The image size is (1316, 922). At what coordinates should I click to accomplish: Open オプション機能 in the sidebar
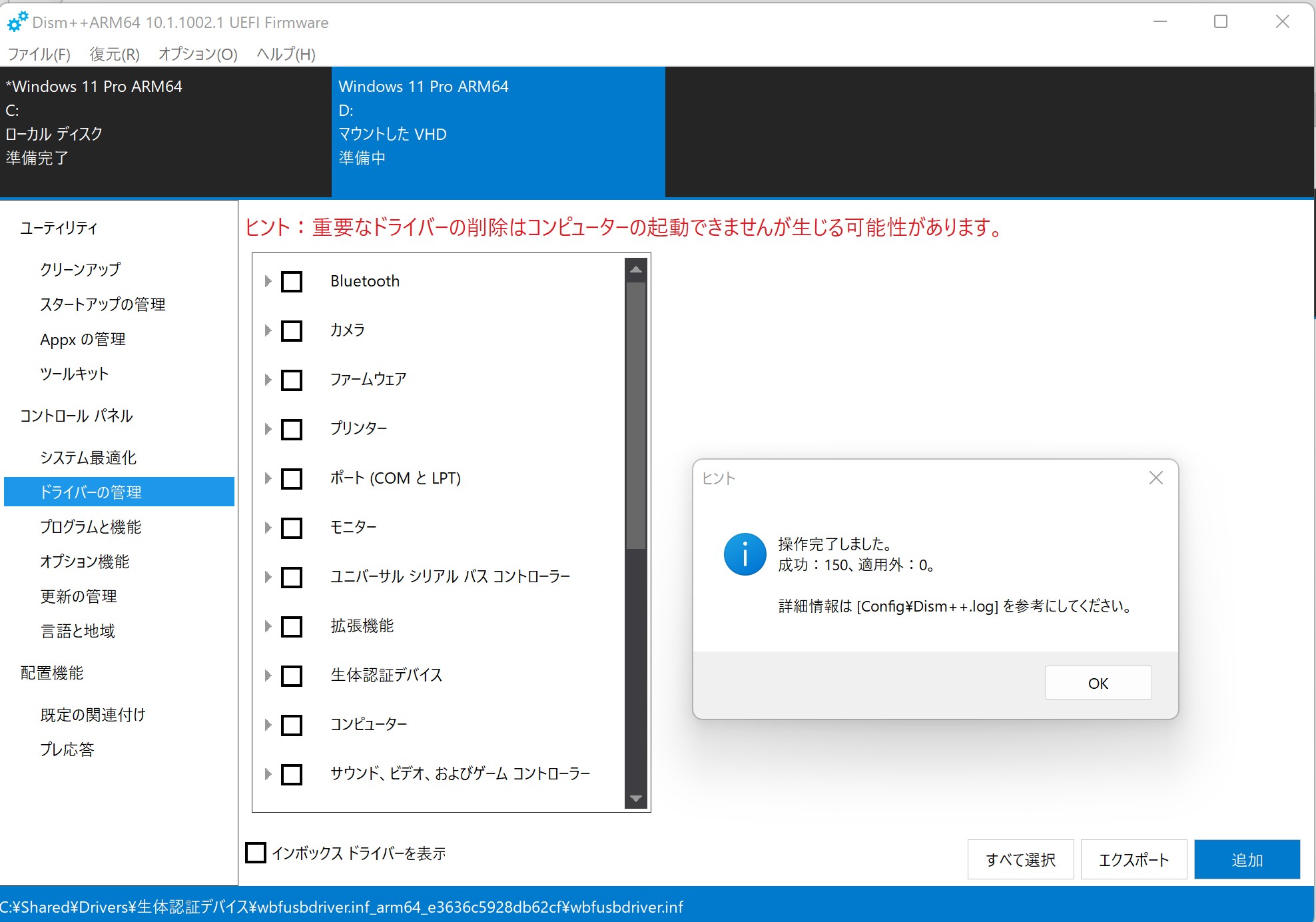[x=85, y=562]
